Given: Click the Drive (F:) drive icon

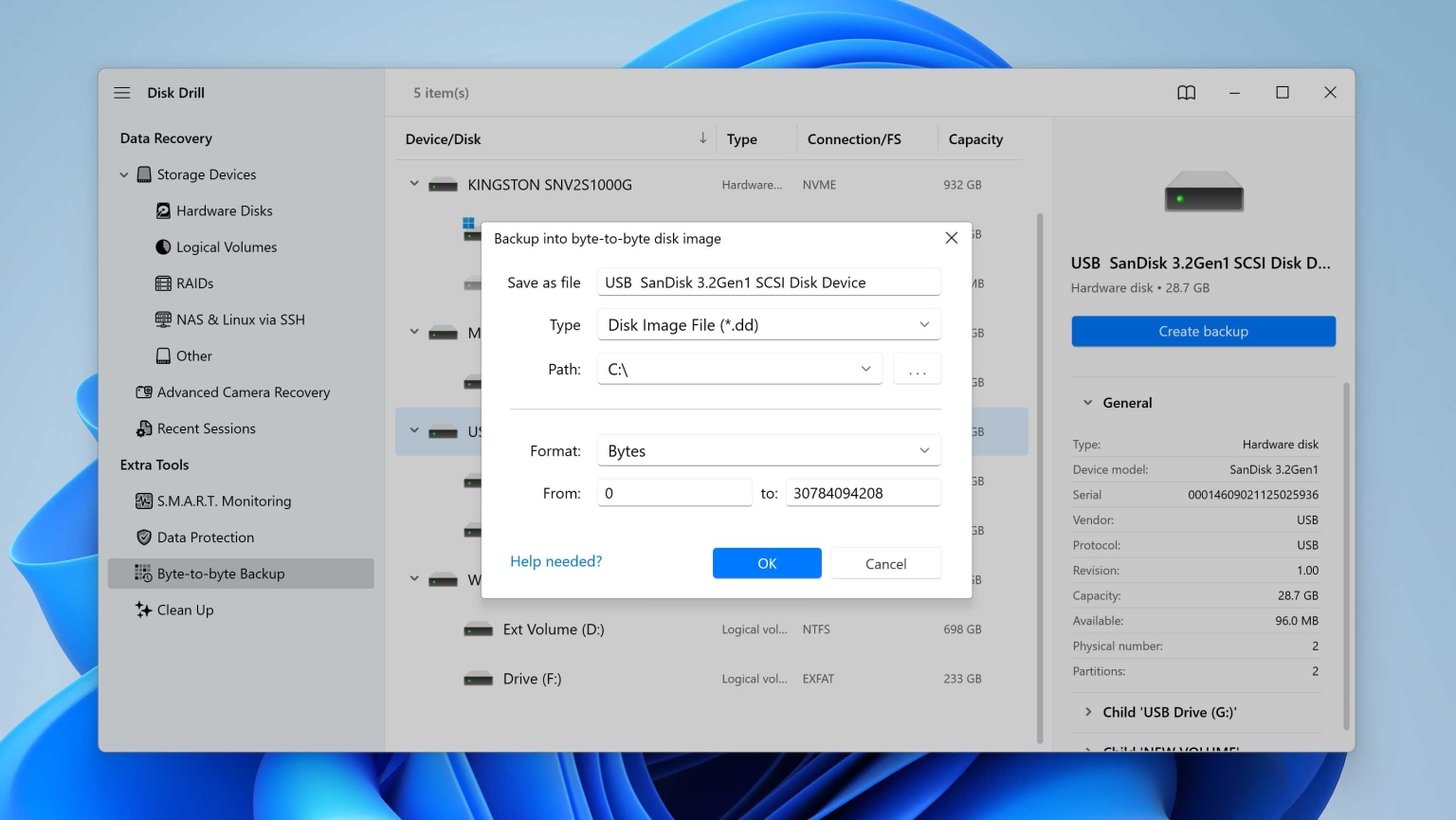Looking at the screenshot, I should (x=478, y=679).
